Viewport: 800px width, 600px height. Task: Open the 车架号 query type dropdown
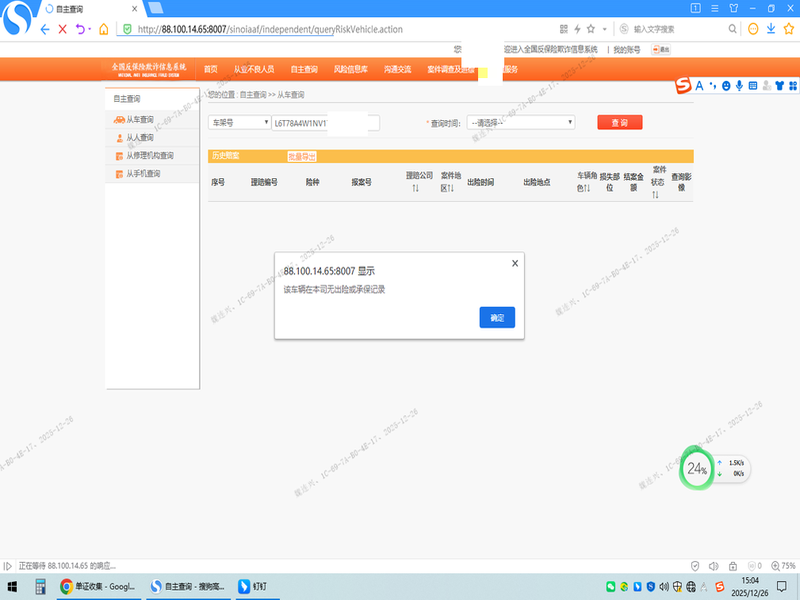coord(239,122)
